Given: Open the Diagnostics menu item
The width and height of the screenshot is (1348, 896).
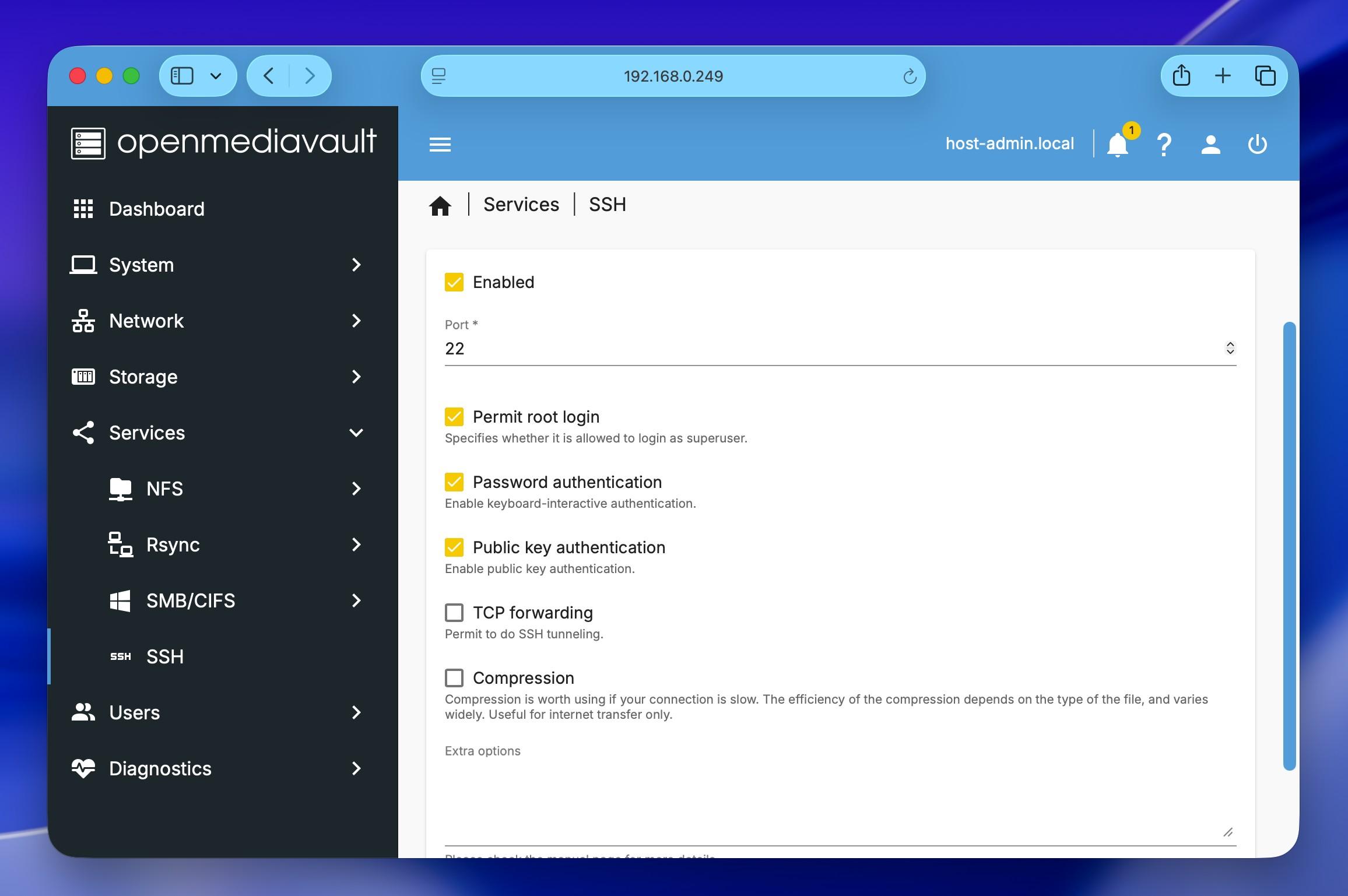Looking at the screenshot, I should tap(160, 768).
